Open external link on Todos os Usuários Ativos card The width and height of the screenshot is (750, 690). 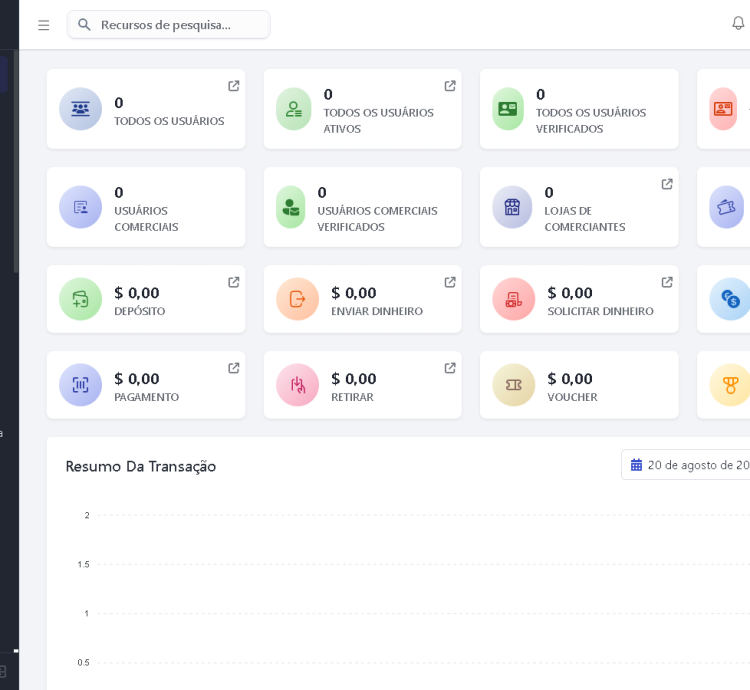tap(450, 86)
